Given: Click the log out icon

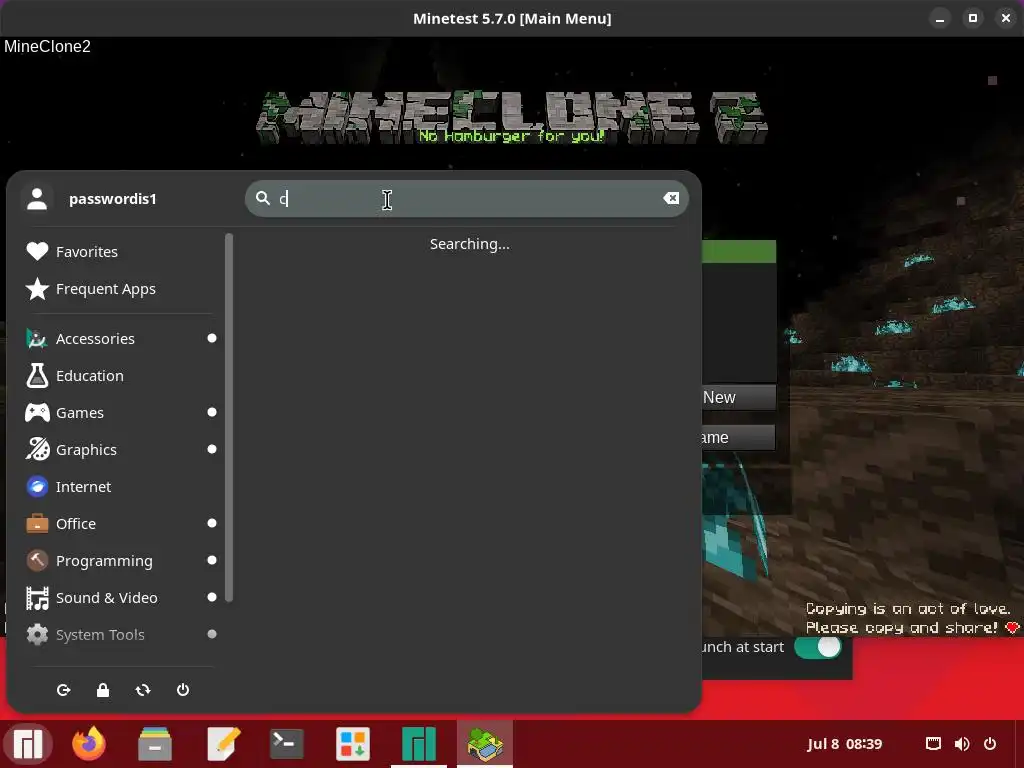Looking at the screenshot, I should pos(63,690).
